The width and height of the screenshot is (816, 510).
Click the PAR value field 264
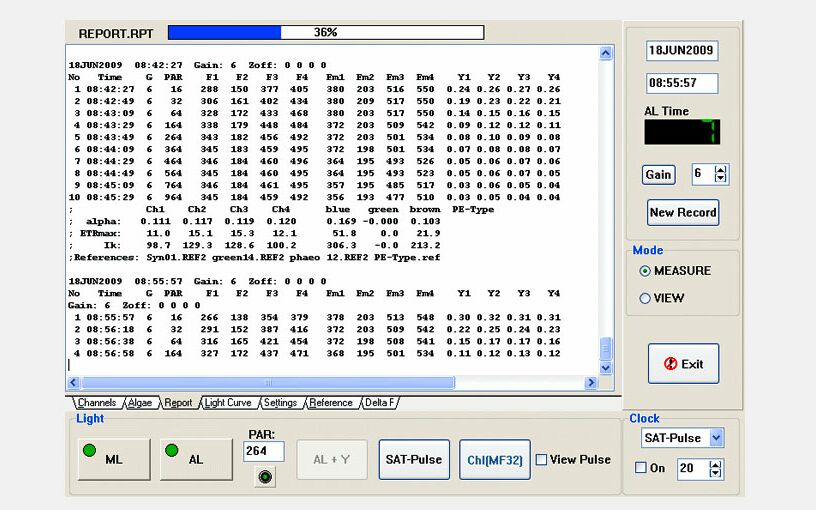click(x=264, y=451)
